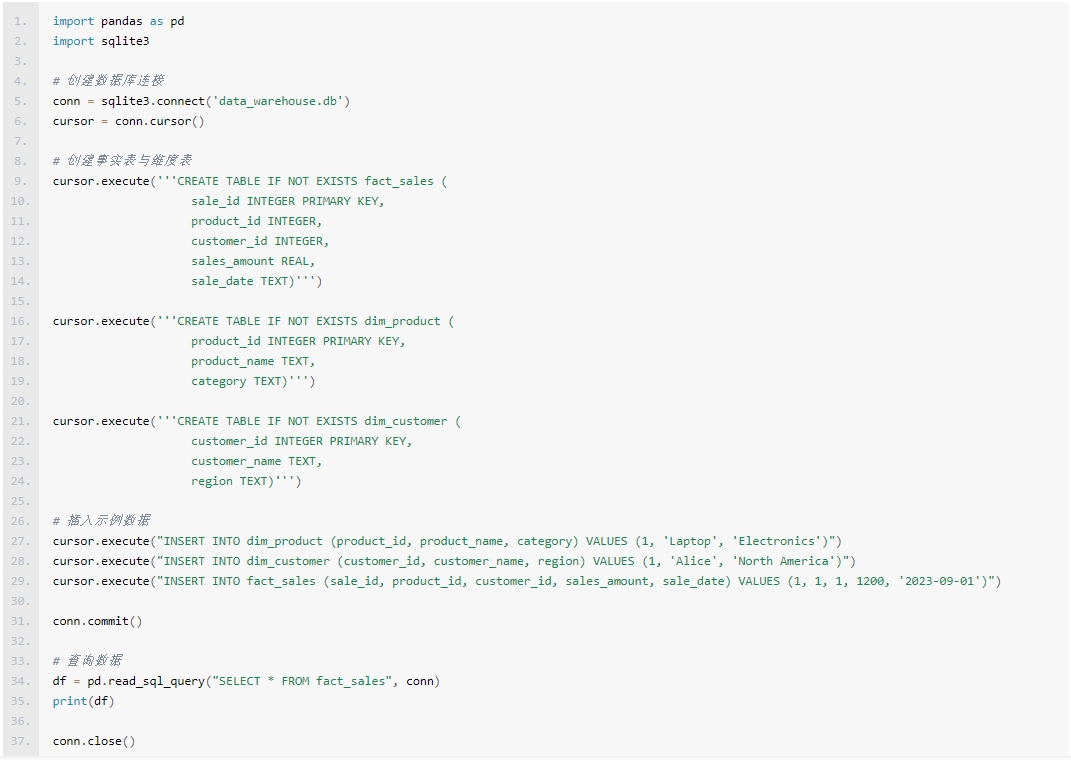This screenshot has width=1071, height=760.
Task: Click the pd.read_sql_query SELECT statement
Action: (246, 681)
